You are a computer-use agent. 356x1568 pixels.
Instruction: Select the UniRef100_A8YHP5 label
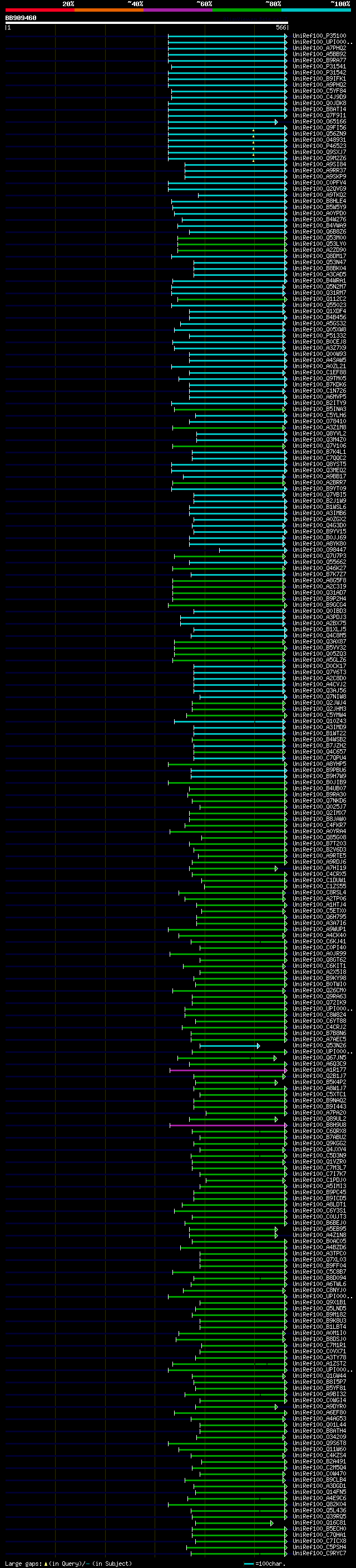click(319, 764)
